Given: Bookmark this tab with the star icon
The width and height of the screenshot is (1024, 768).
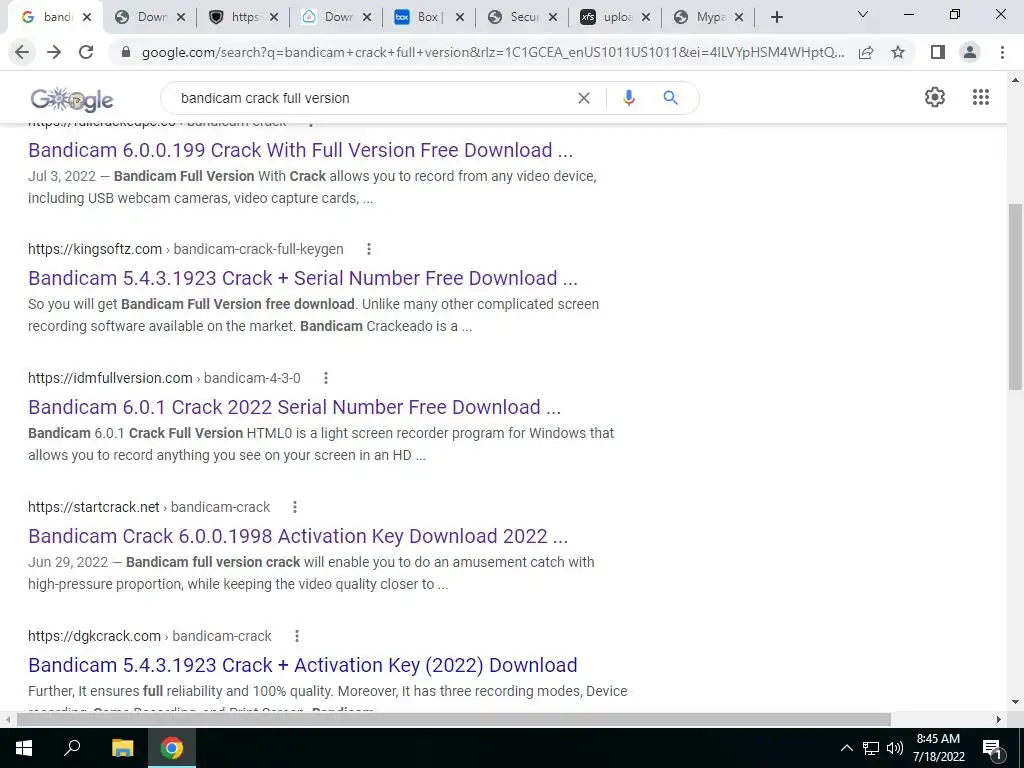Looking at the screenshot, I should point(898,52).
